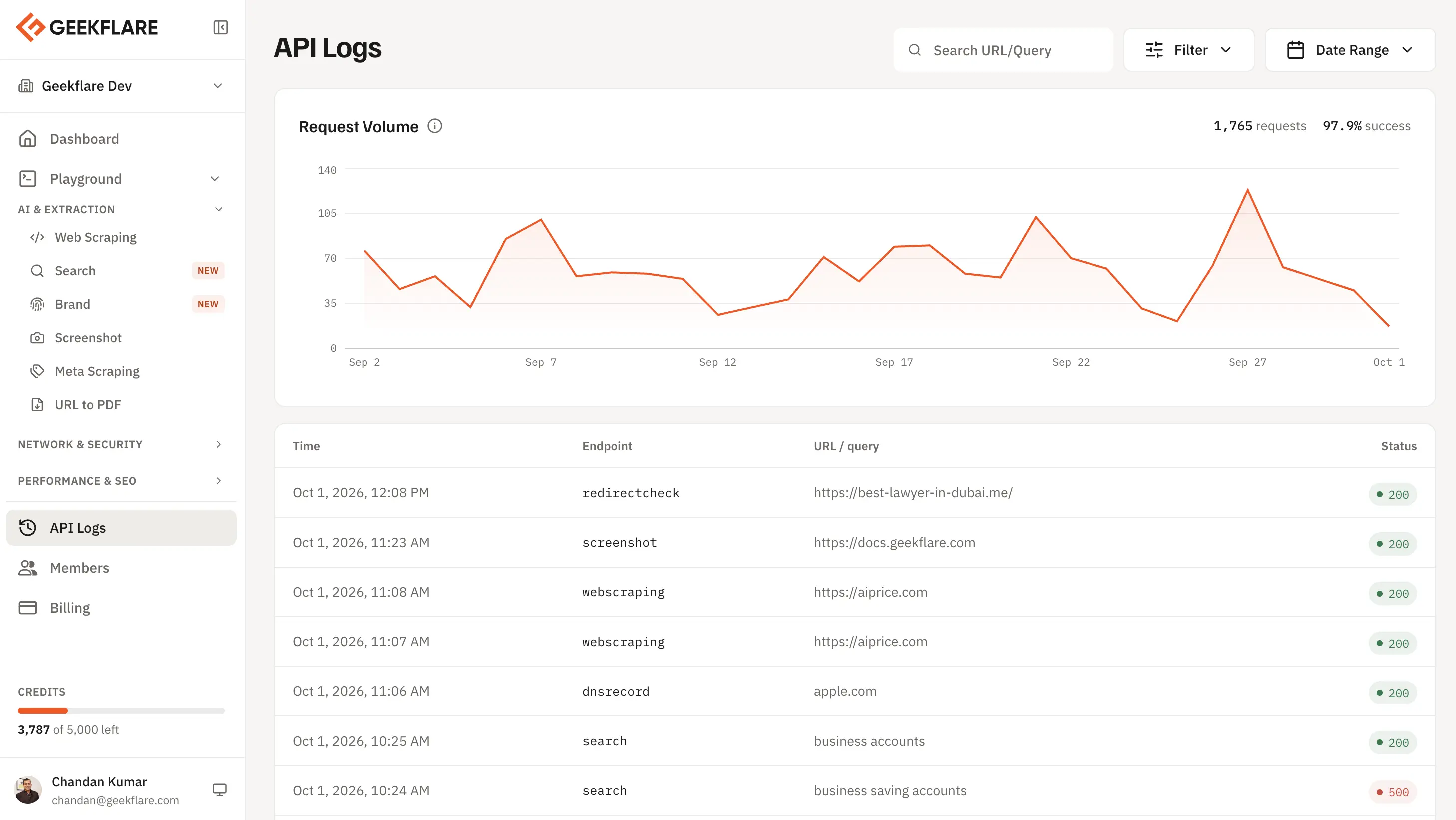The width and height of the screenshot is (1456, 820).
Task: Click the Filter sliders icon
Action: (x=1154, y=50)
